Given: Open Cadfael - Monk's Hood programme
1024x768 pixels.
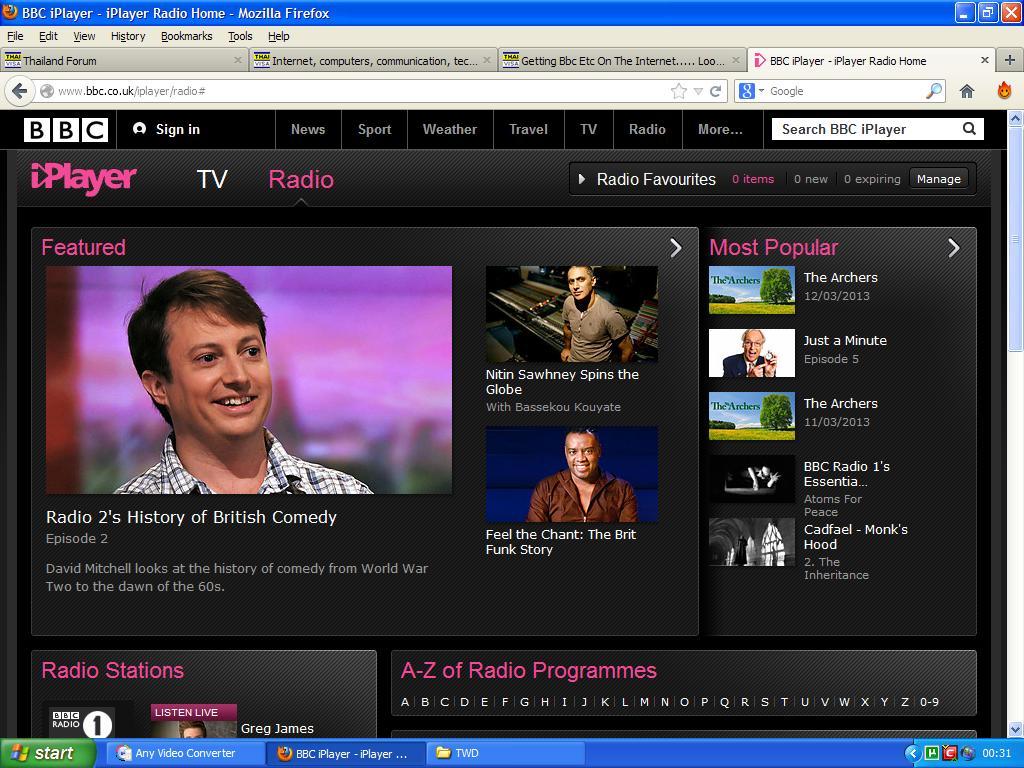Looking at the screenshot, I should 856,537.
